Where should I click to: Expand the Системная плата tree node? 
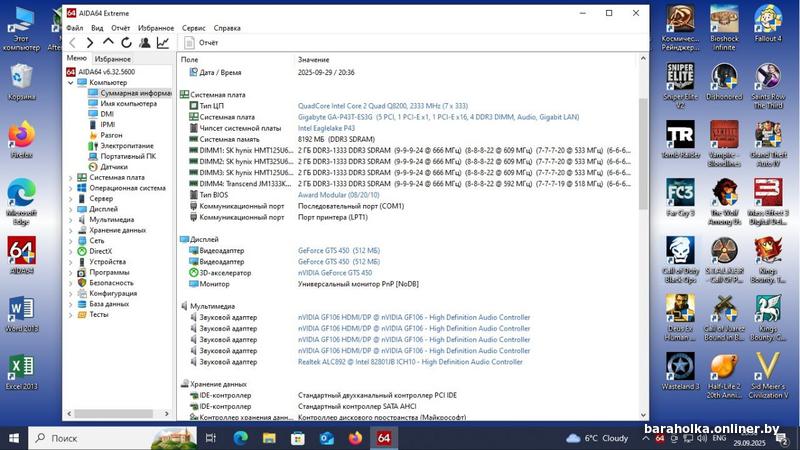[70, 177]
